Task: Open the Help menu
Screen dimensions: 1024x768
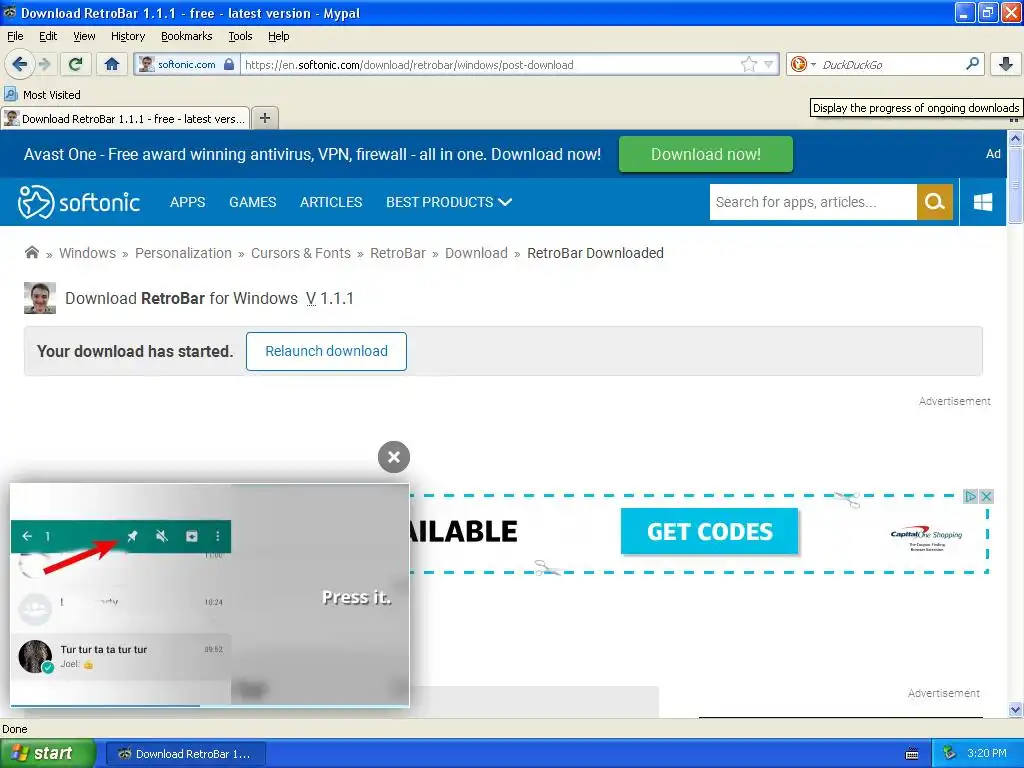Action: [279, 36]
